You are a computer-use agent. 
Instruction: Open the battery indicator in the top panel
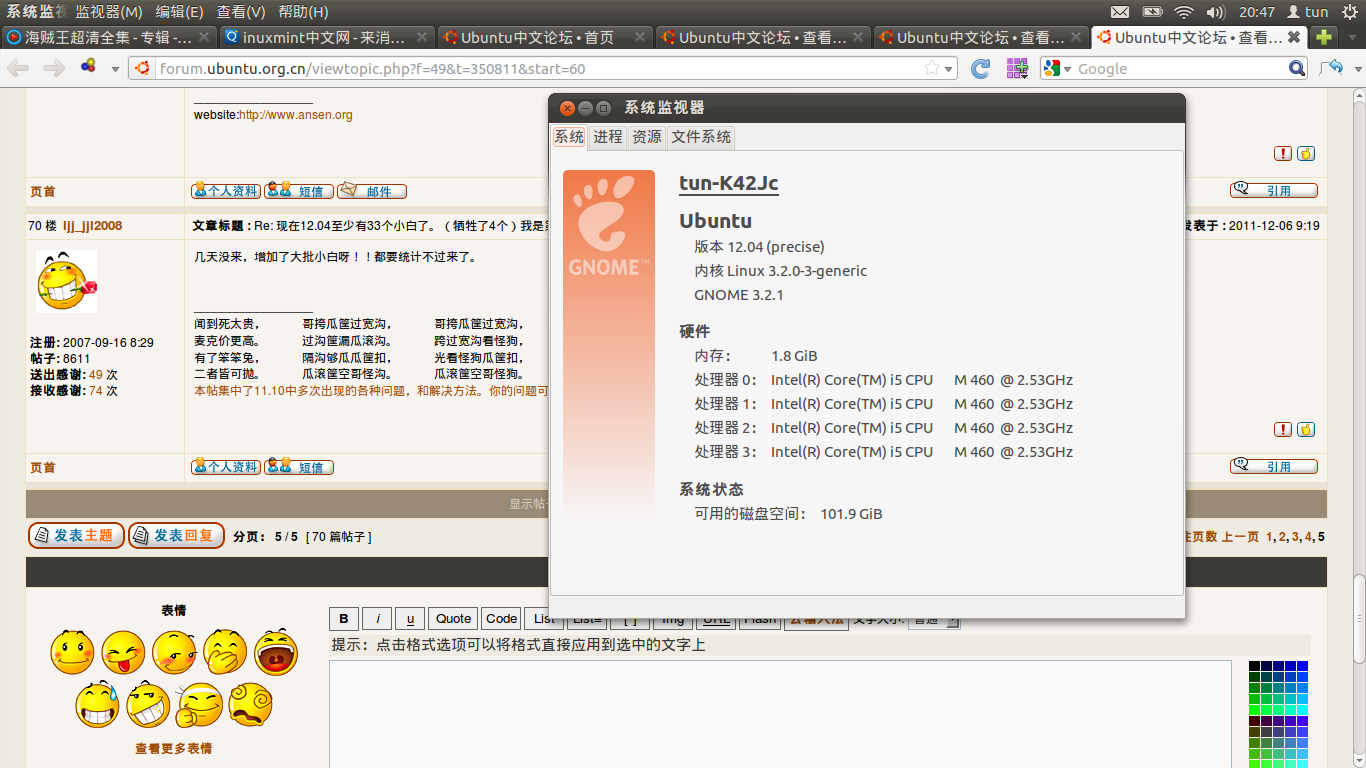(1152, 12)
